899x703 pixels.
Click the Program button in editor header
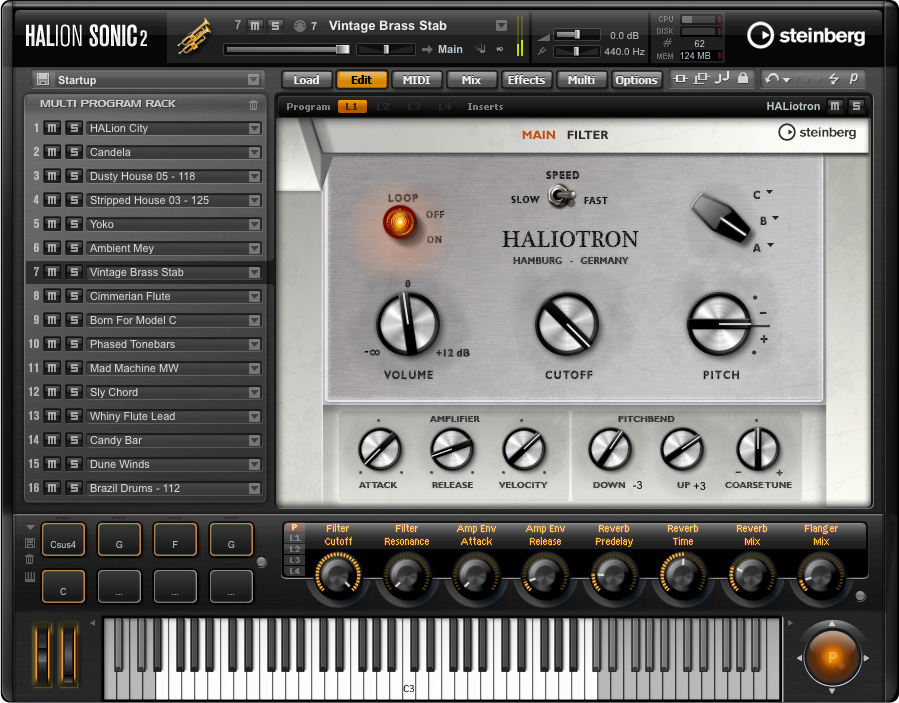click(x=308, y=107)
